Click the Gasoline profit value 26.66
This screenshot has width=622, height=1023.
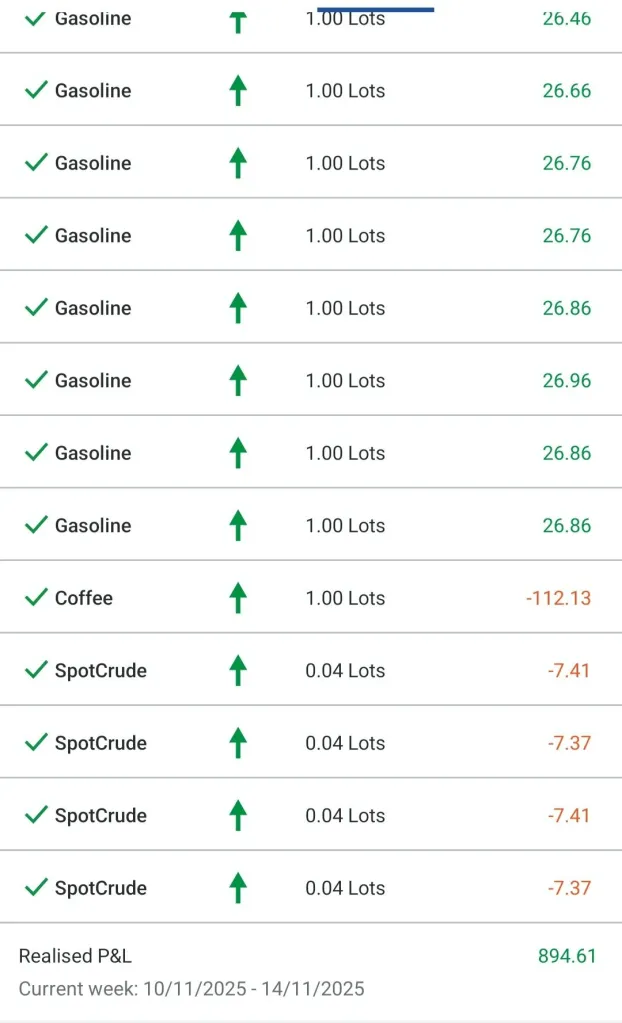tap(567, 90)
